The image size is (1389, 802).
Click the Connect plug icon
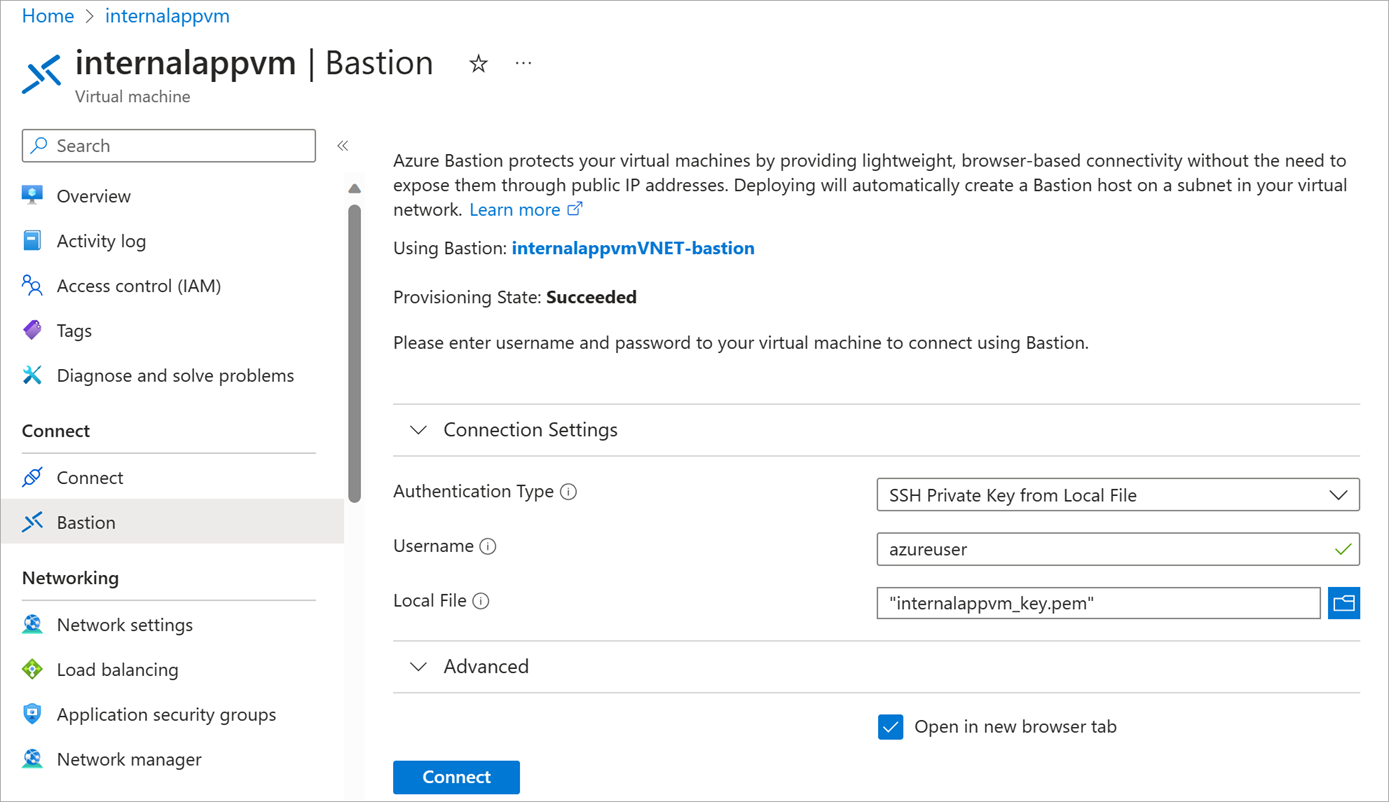pos(32,477)
